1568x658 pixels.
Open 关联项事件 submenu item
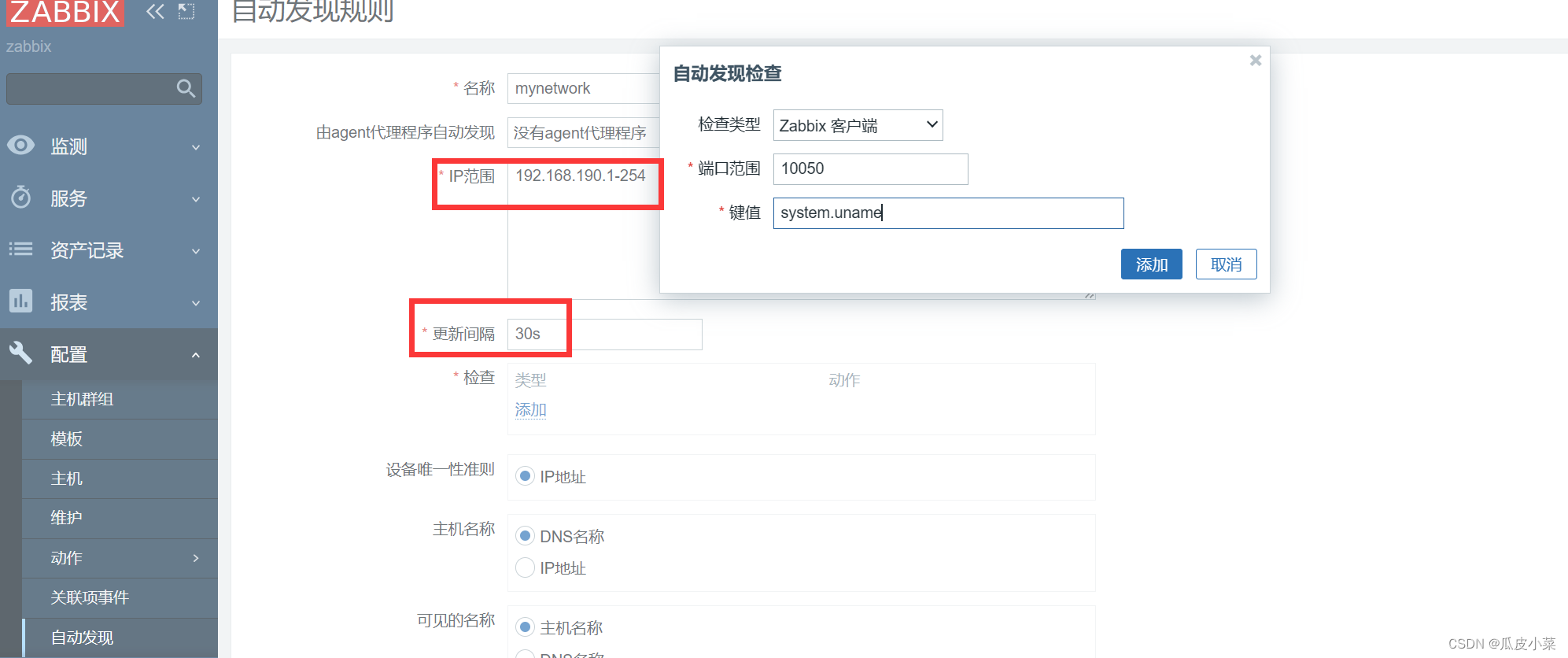tap(120, 597)
